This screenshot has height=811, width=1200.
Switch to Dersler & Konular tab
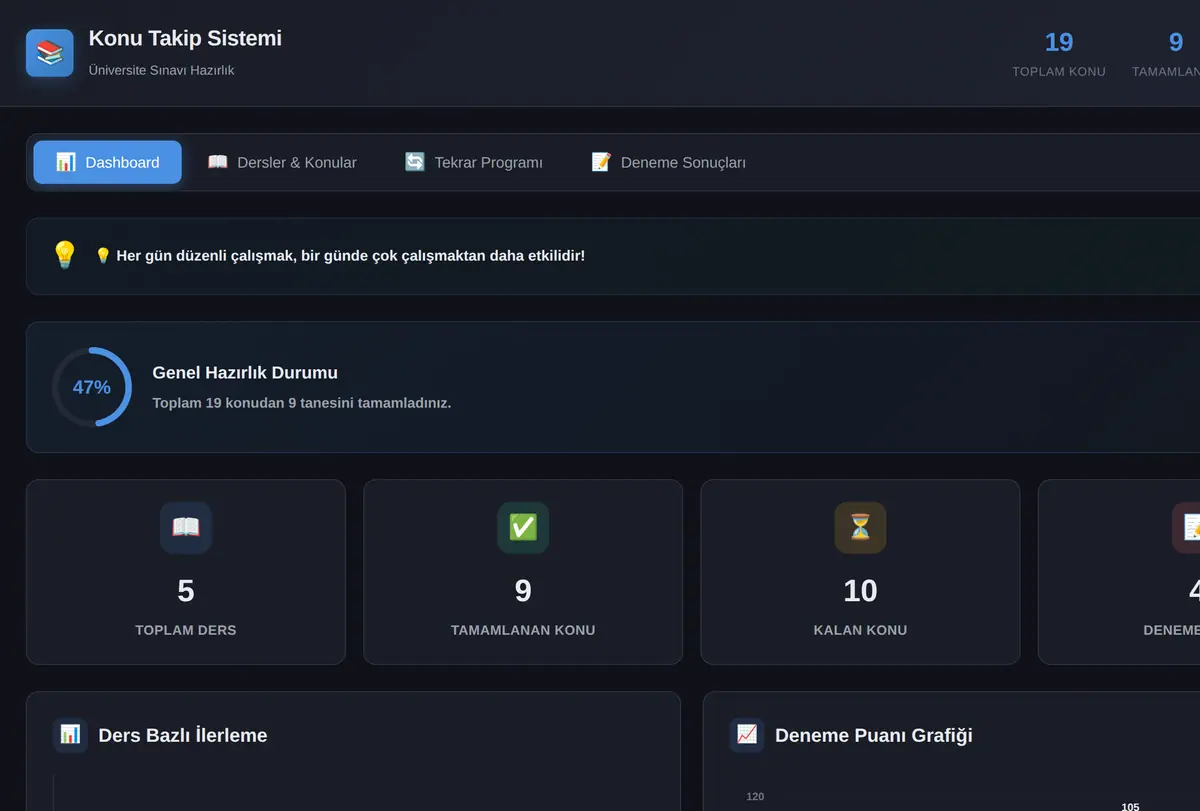pyautogui.click(x=282, y=162)
